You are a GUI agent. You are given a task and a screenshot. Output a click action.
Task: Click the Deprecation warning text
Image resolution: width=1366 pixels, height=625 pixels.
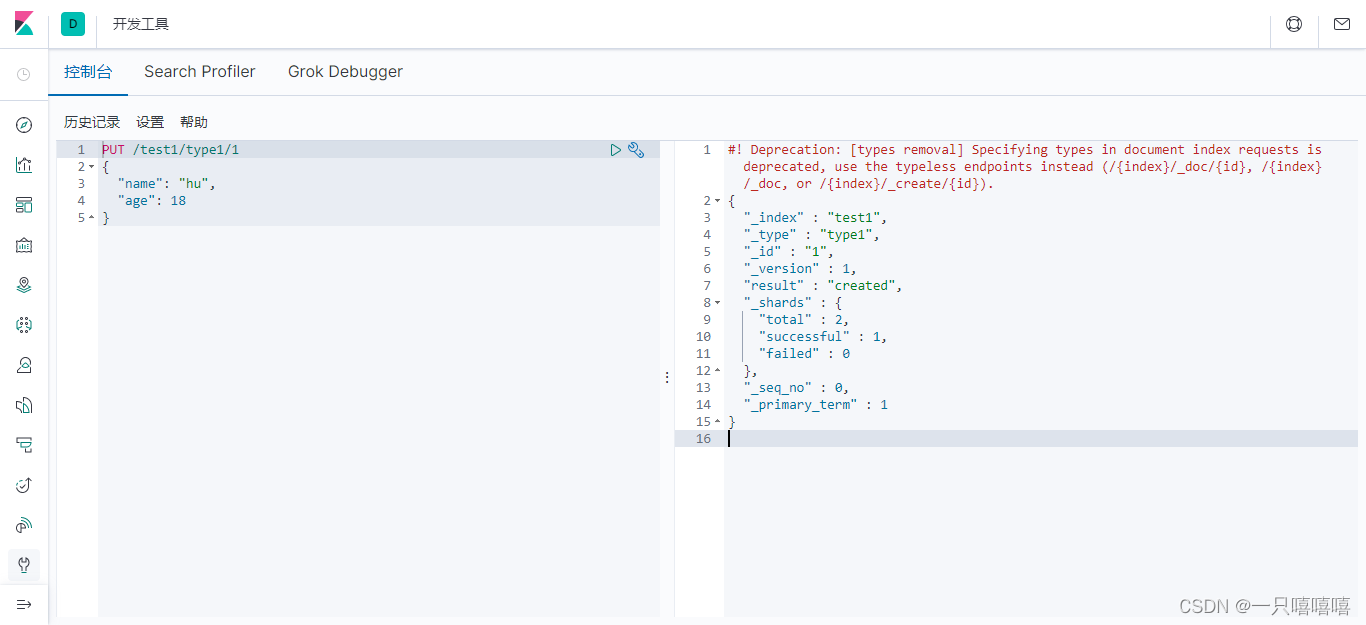pos(1025,167)
